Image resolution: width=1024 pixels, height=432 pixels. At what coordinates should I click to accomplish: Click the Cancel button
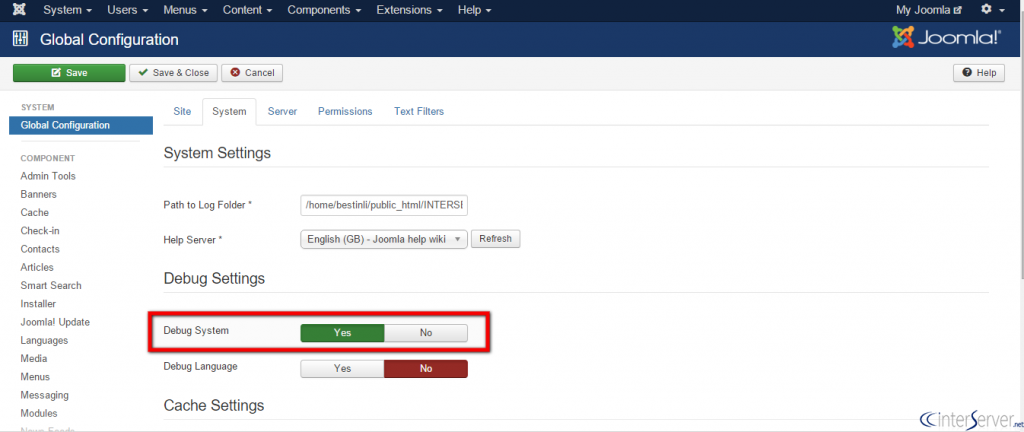(252, 72)
